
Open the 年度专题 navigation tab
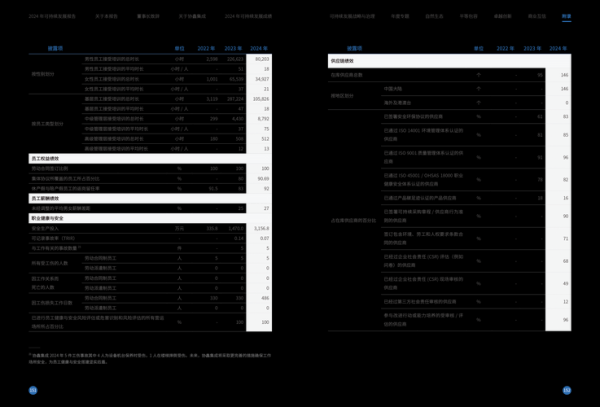(398, 17)
